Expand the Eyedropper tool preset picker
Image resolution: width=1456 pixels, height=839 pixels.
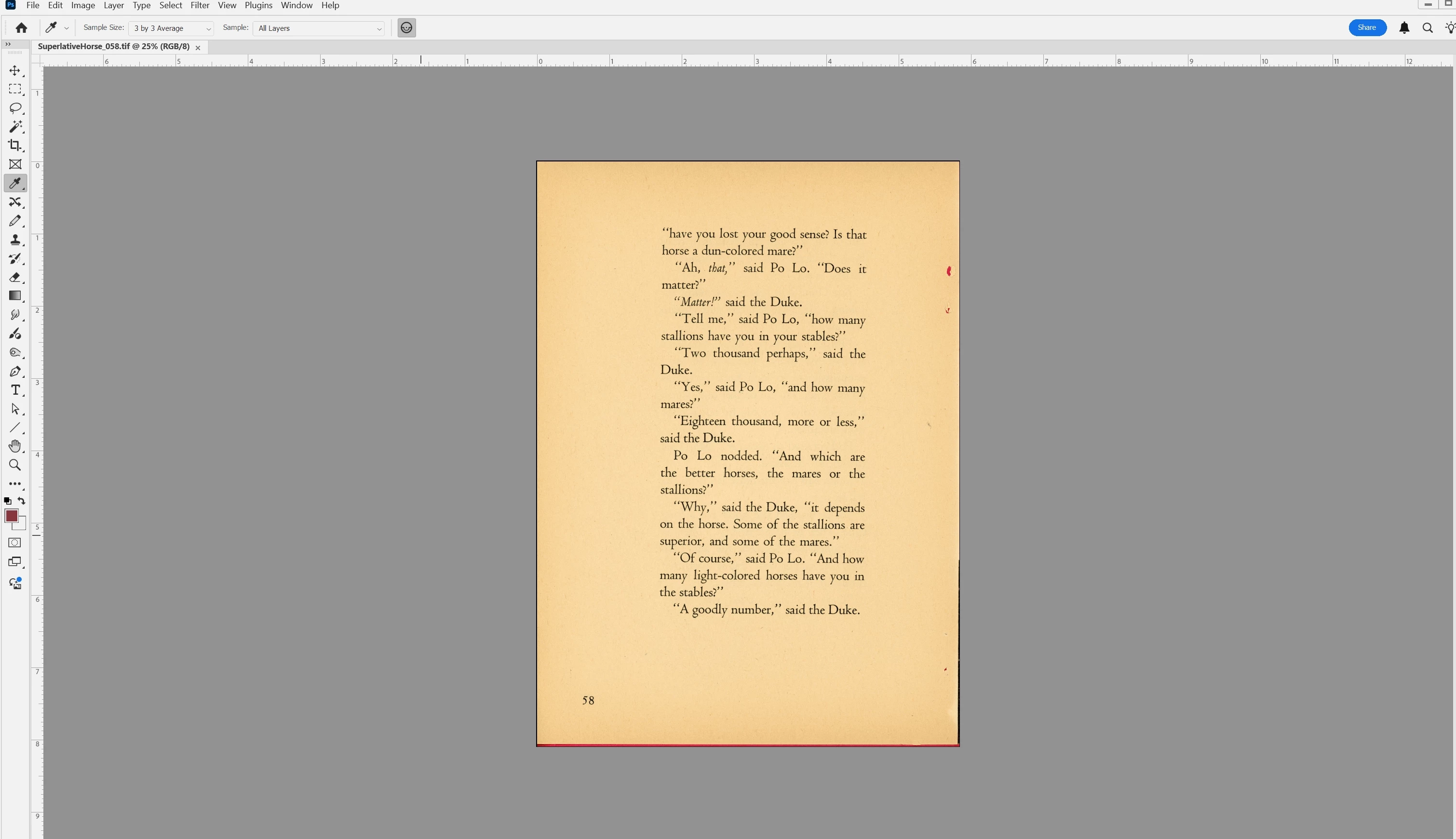click(x=67, y=28)
